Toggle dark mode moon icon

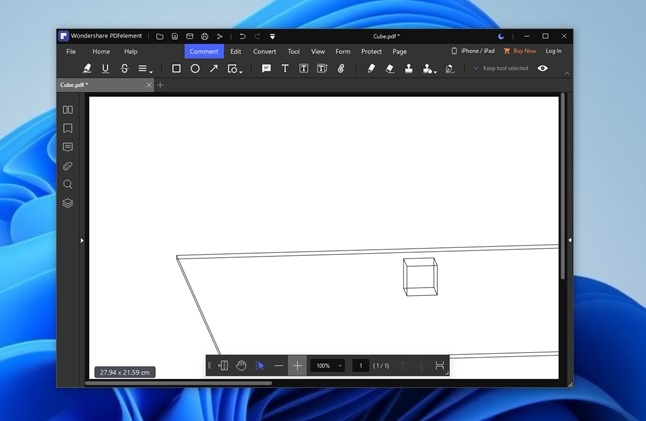click(501, 36)
